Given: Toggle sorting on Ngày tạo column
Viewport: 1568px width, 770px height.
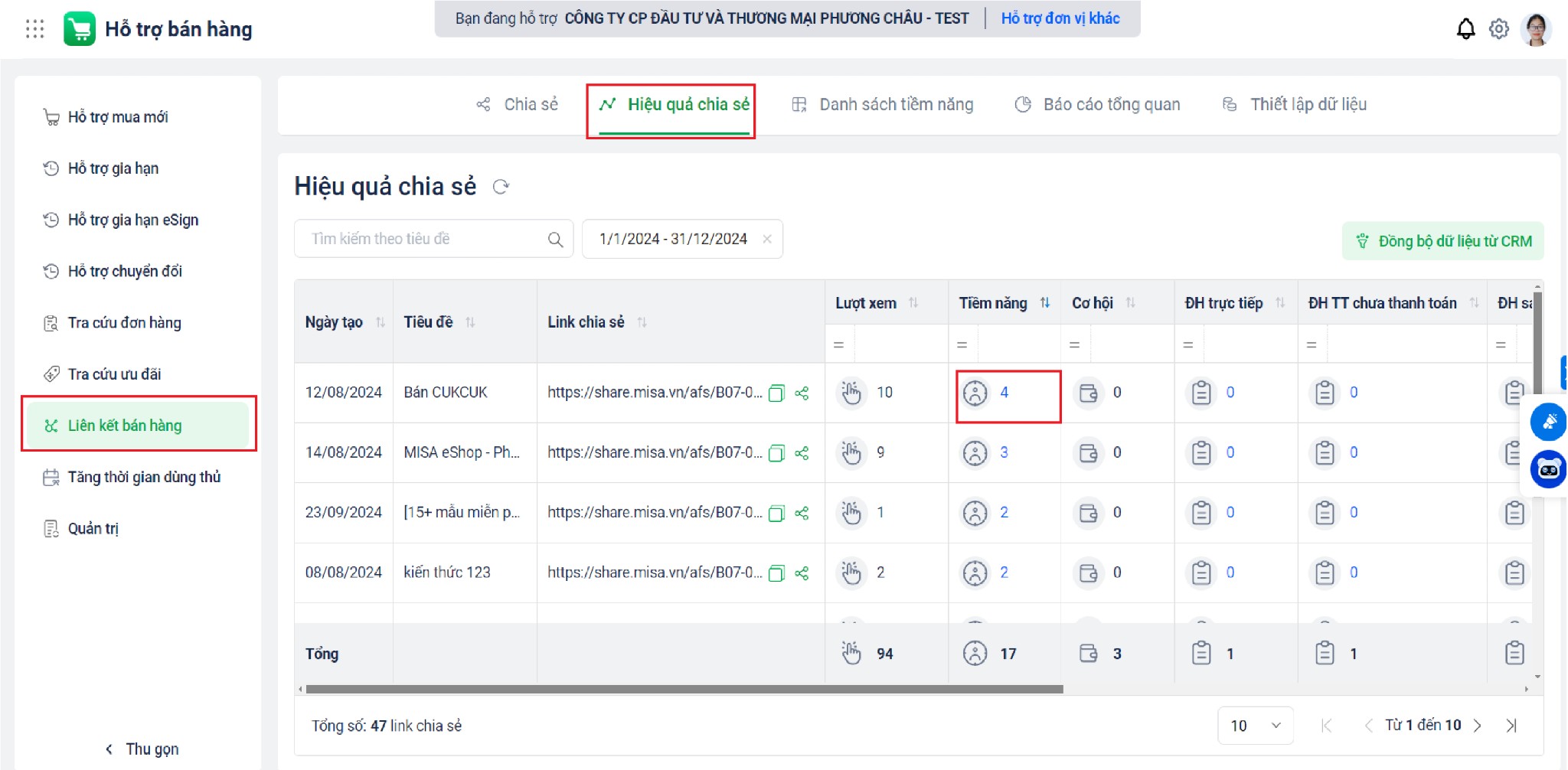Looking at the screenshot, I should point(381,322).
